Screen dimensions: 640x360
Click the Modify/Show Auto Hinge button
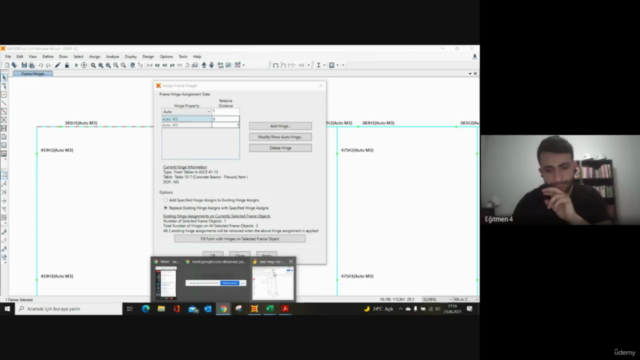click(x=280, y=137)
